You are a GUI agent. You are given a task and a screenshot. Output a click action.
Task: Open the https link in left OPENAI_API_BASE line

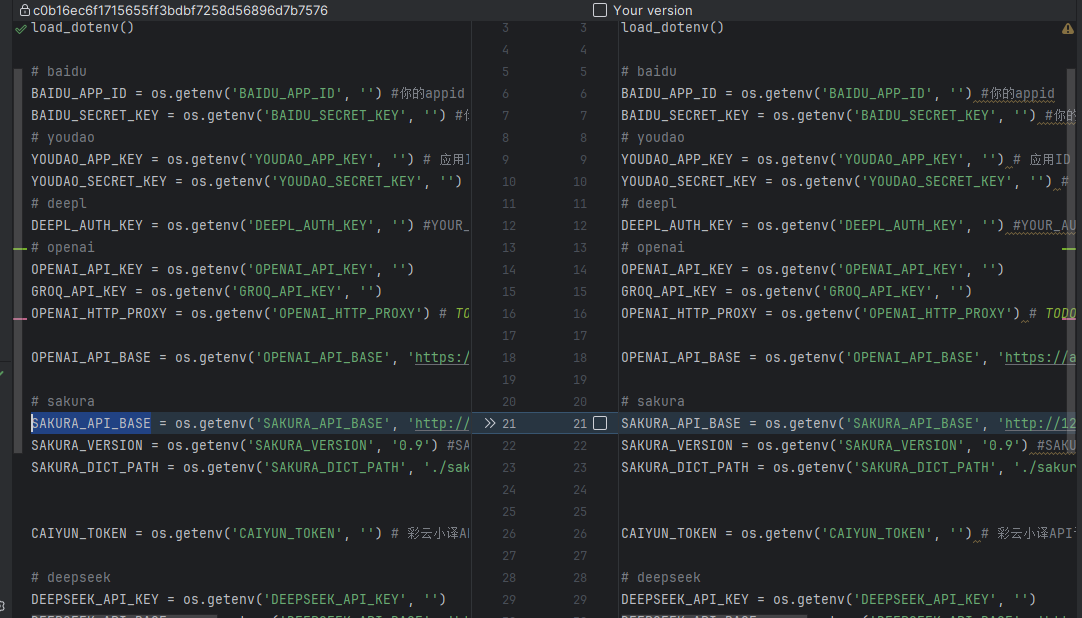[x=442, y=357]
